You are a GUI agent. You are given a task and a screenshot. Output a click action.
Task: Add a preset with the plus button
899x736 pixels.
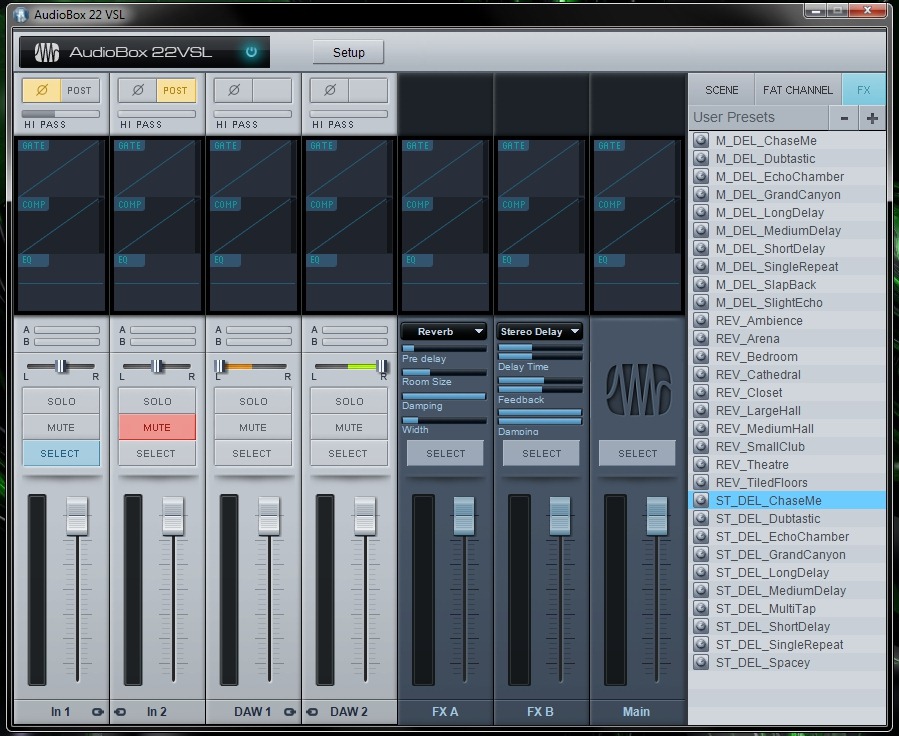point(872,118)
